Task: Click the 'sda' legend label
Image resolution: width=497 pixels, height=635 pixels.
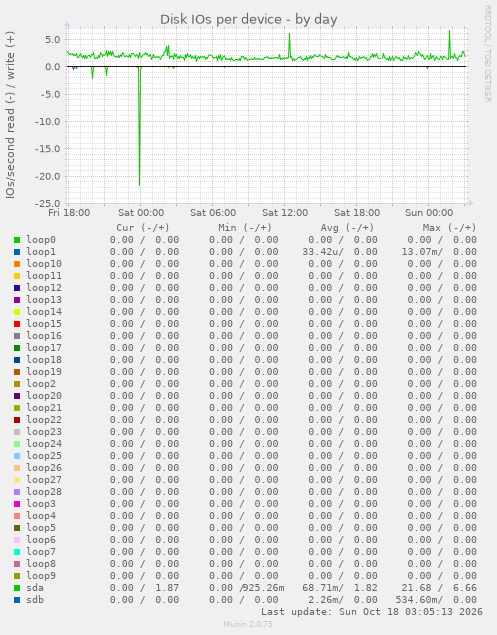Action: point(35,588)
